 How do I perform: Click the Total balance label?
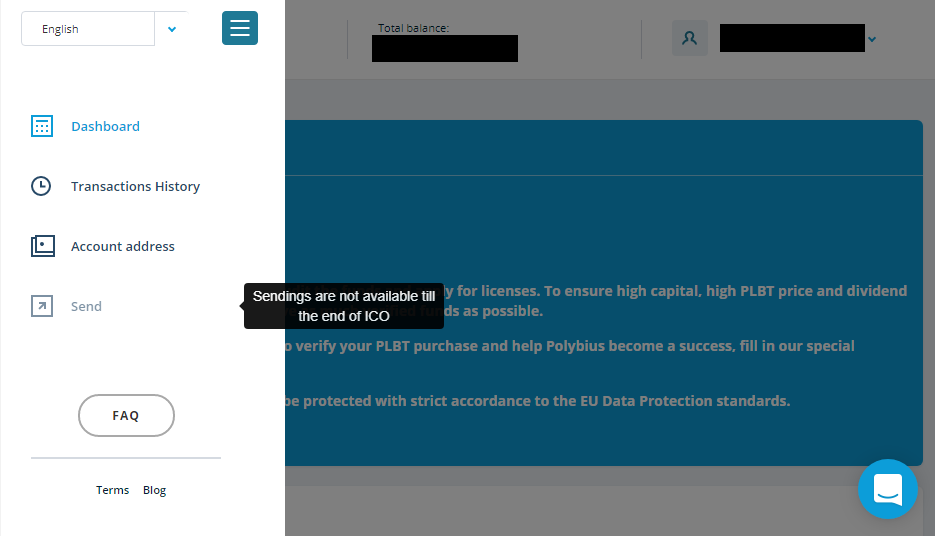pyautogui.click(x=413, y=28)
